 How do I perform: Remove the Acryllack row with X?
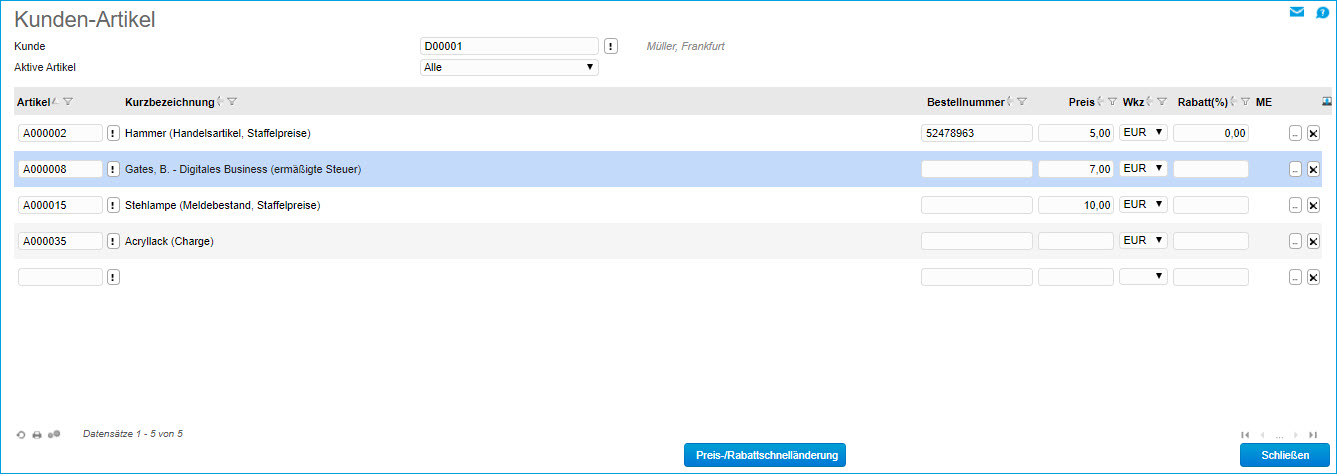pos(1313,241)
